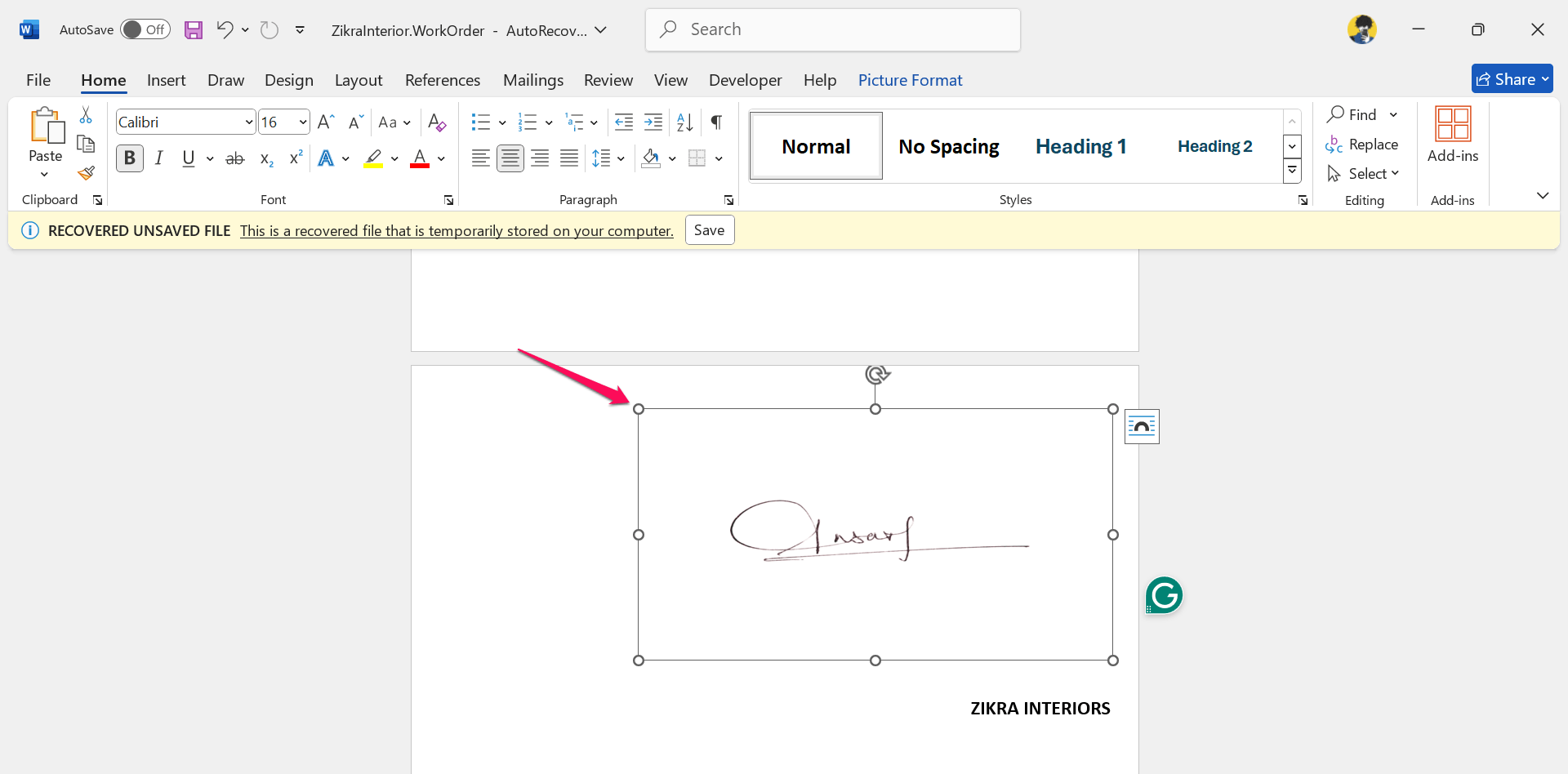Click in the Search box
Screen dimensions: 1568x774
tap(833, 30)
